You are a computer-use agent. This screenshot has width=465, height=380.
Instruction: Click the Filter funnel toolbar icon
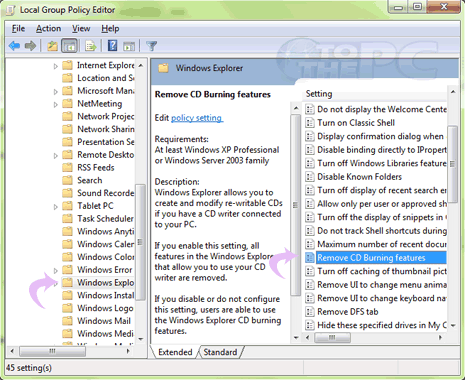[x=152, y=46]
